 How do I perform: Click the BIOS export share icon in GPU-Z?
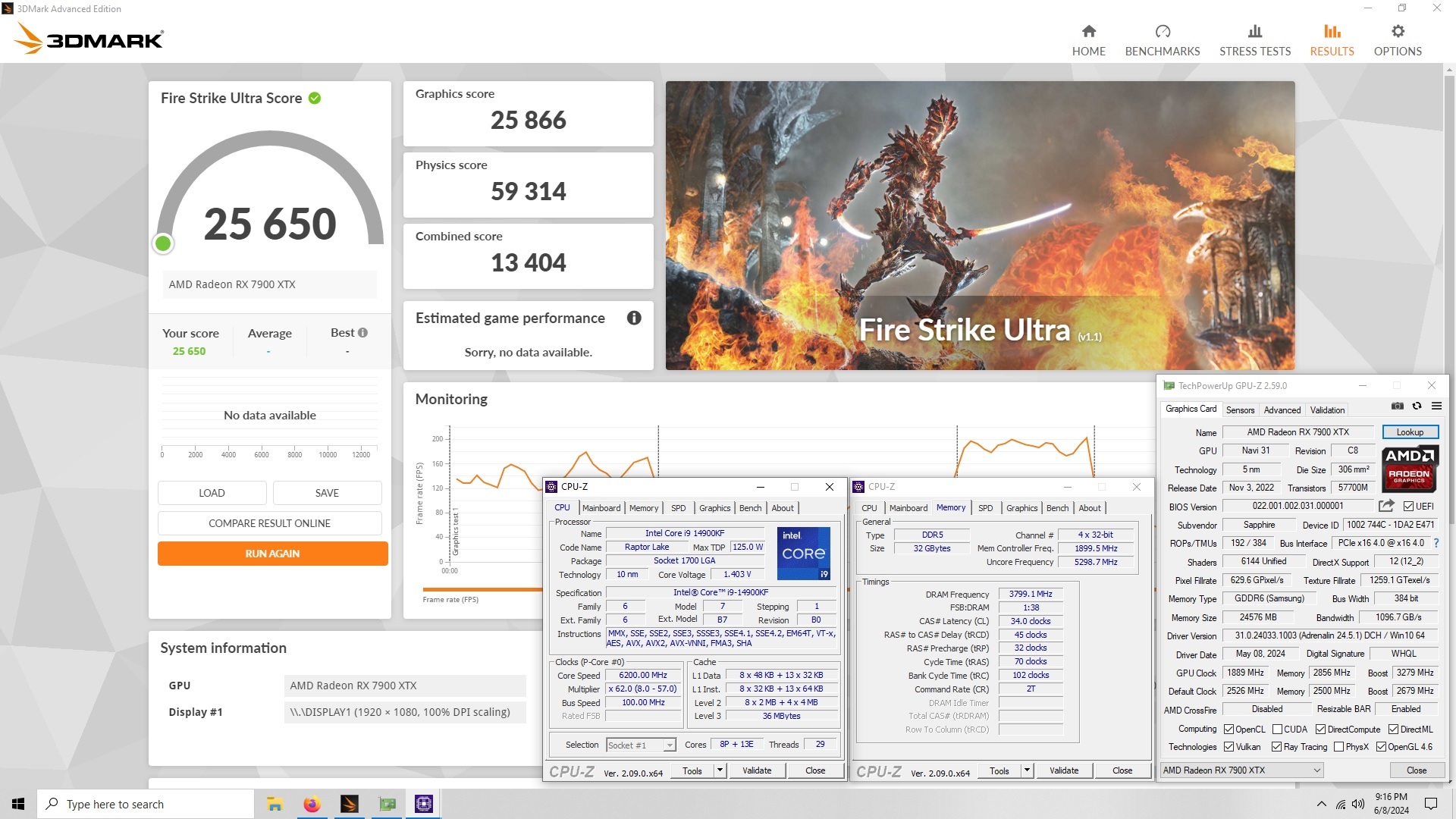(x=1386, y=506)
